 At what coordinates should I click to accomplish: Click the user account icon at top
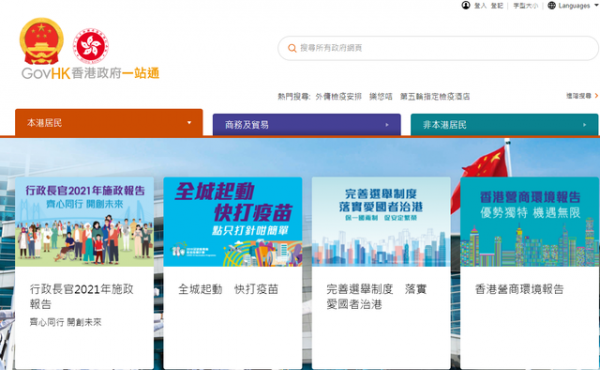tap(466, 5)
